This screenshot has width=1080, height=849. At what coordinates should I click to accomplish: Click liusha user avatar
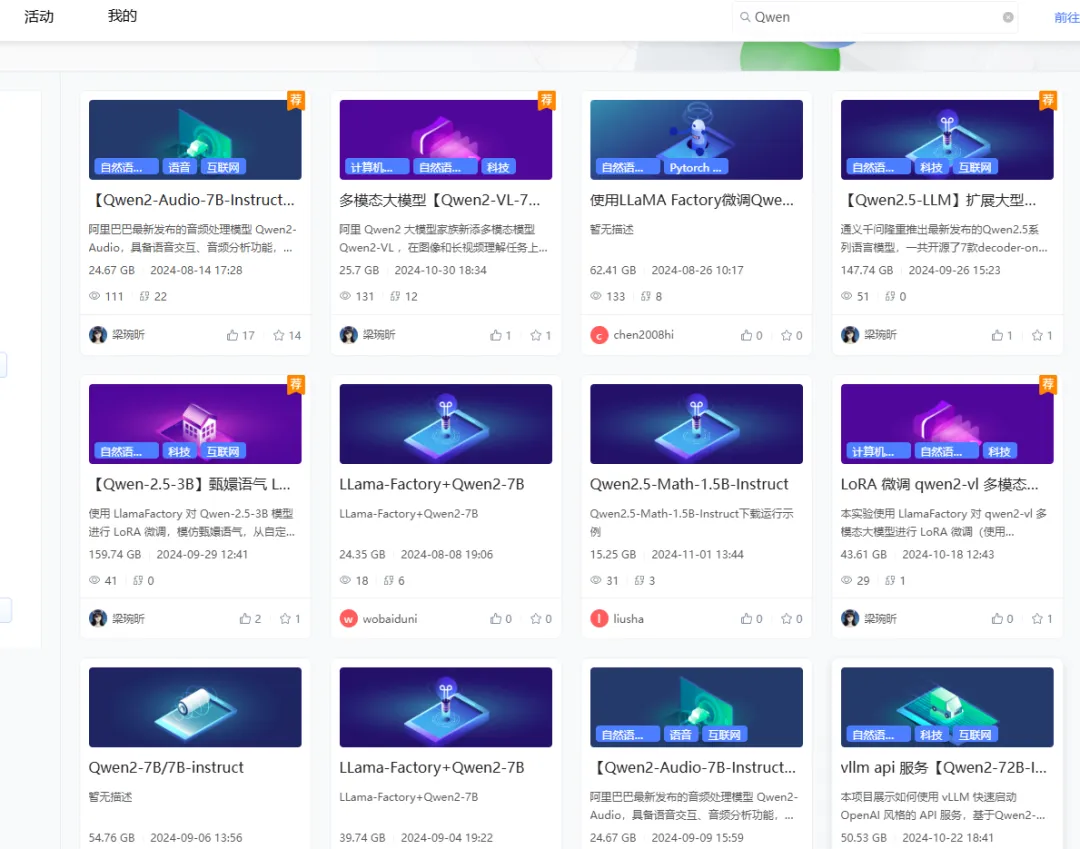click(599, 619)
